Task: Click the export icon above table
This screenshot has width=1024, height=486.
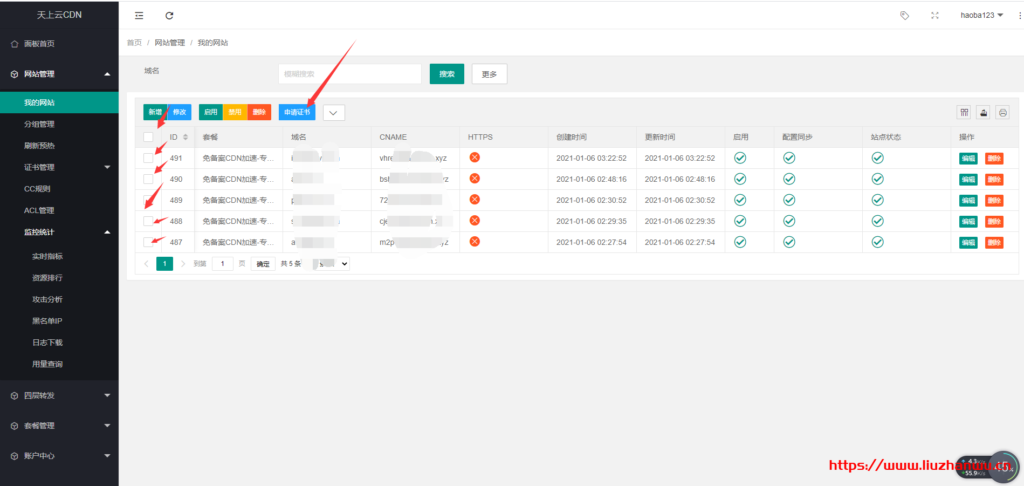Action: click(983, 112)
